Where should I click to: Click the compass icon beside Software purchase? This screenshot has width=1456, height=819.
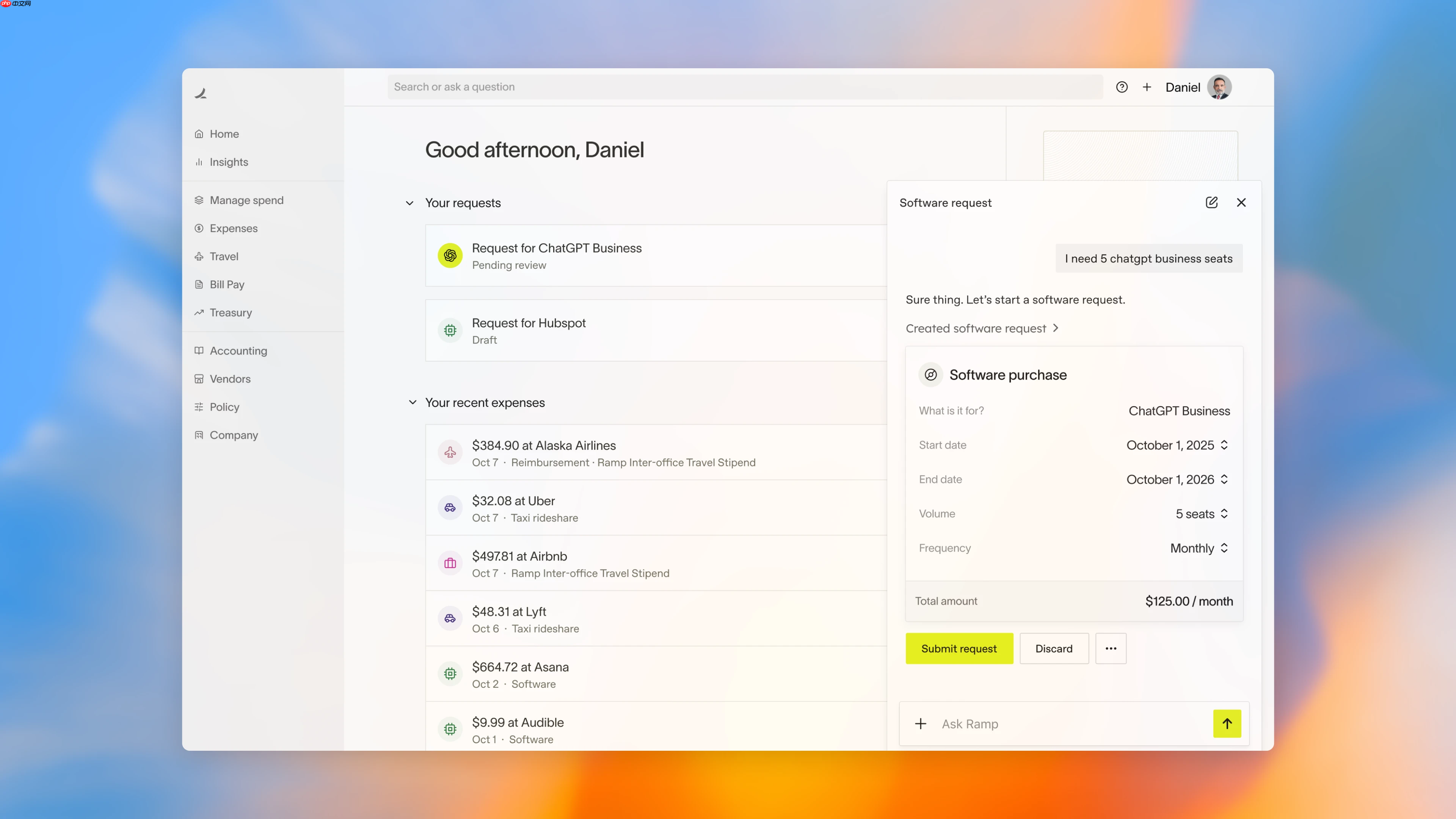[930, 374]
